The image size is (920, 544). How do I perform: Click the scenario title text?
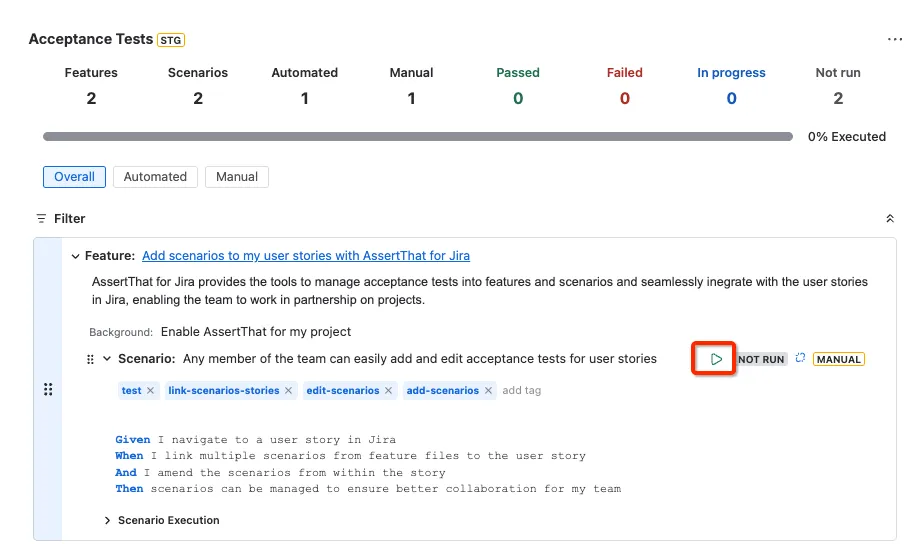420,359
